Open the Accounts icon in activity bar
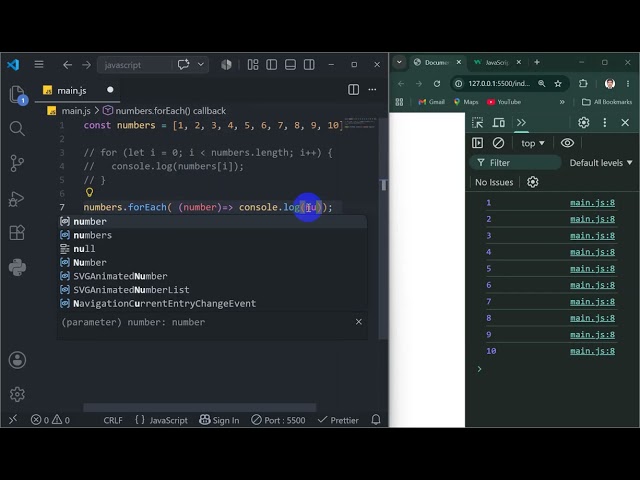The width and height of the screenshot is (640, 480). [17, 360]
